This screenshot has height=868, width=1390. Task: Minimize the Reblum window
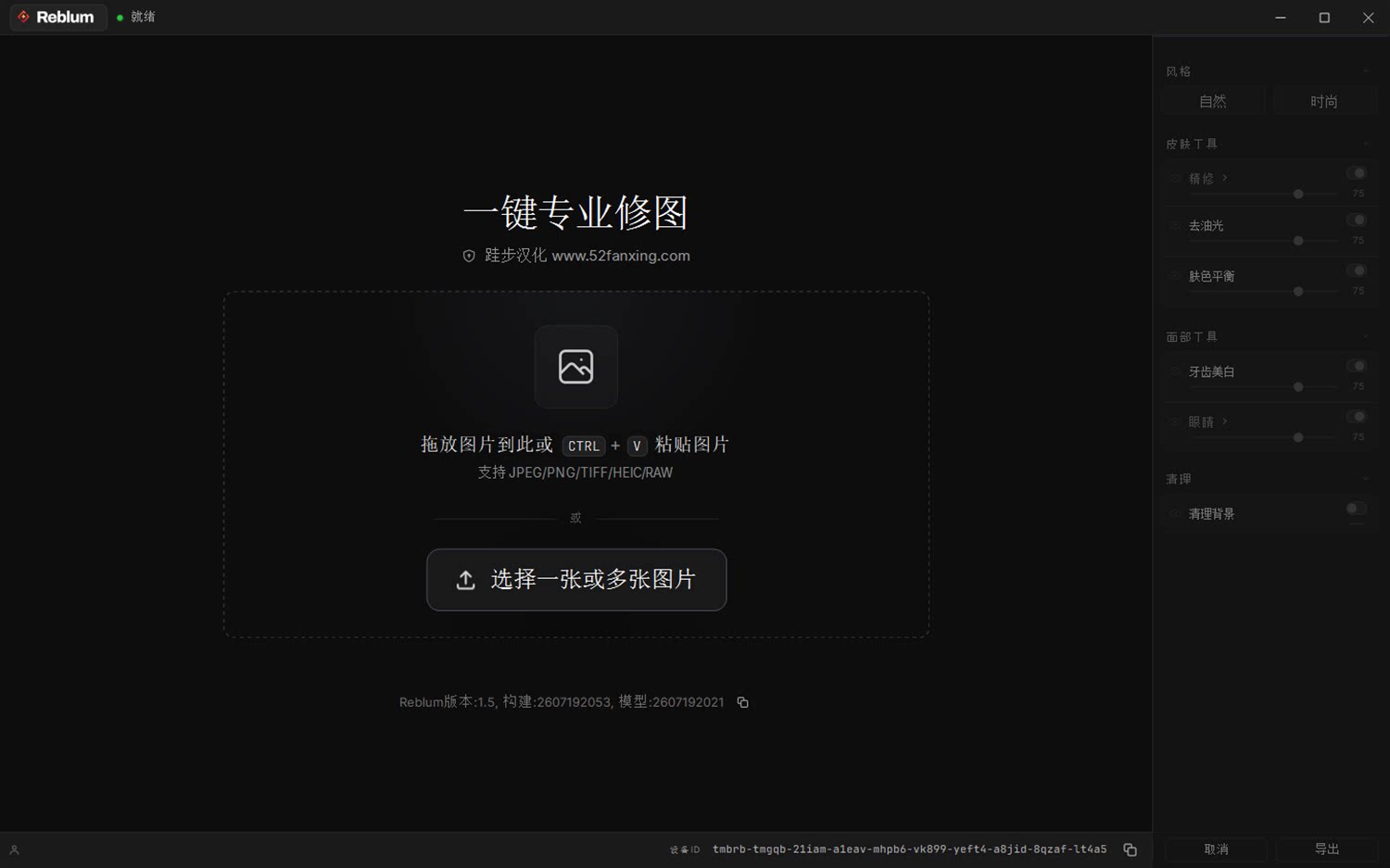pos(1281,18)
